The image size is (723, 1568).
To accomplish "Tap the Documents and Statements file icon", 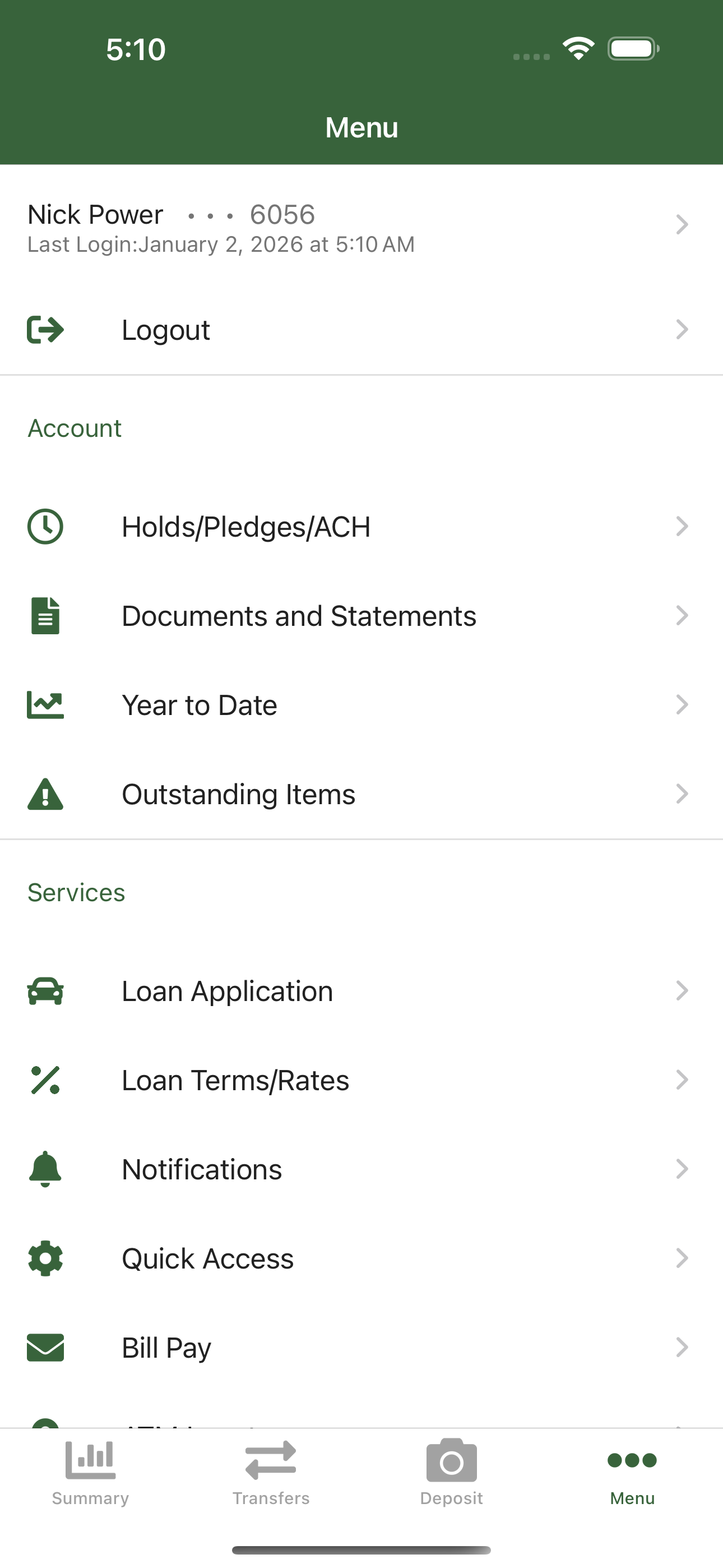I will coord(45,616).
